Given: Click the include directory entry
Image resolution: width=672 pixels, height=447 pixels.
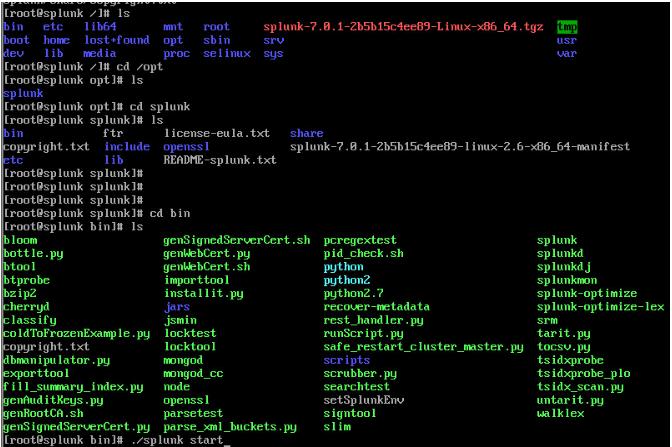Looking at the screenshot, I should (x=127, y=147).
